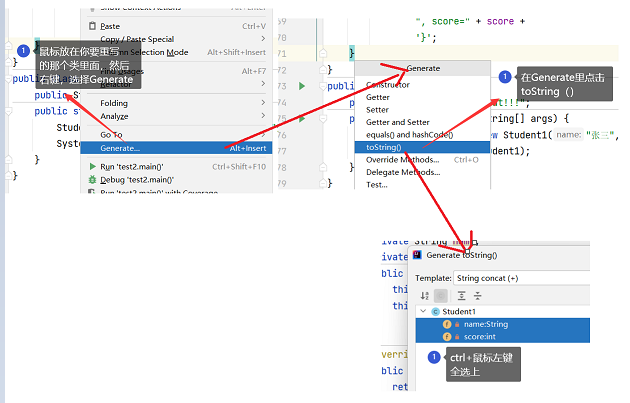Screen dimensions: 630x403
Task: Select Column Selection Mode menu entry
Action: coord(176,52)
